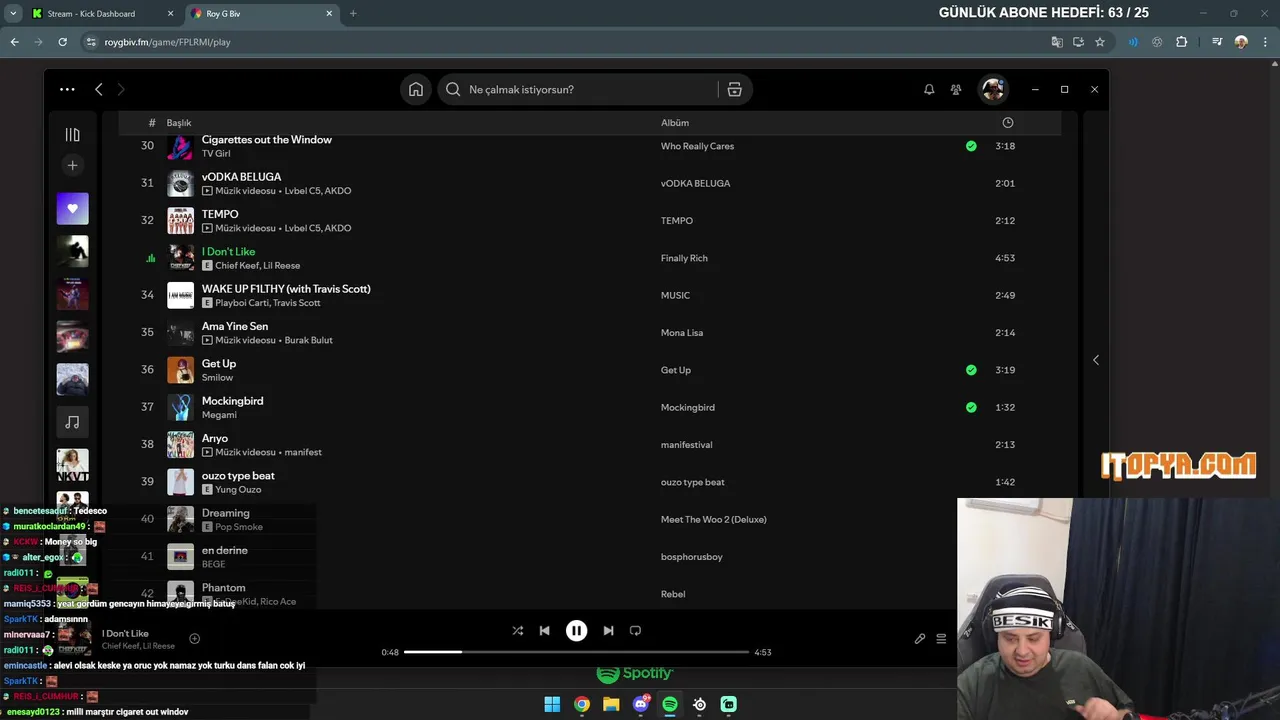Reload the browser page
This screenshot has width=1280, height=720.
coord(62,42)
